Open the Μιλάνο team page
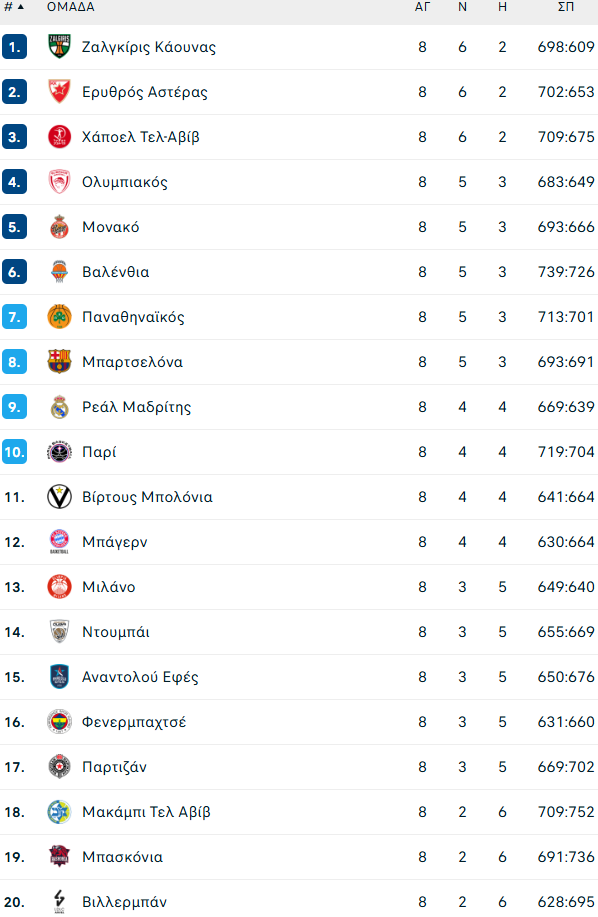 (x=107, y=586)
